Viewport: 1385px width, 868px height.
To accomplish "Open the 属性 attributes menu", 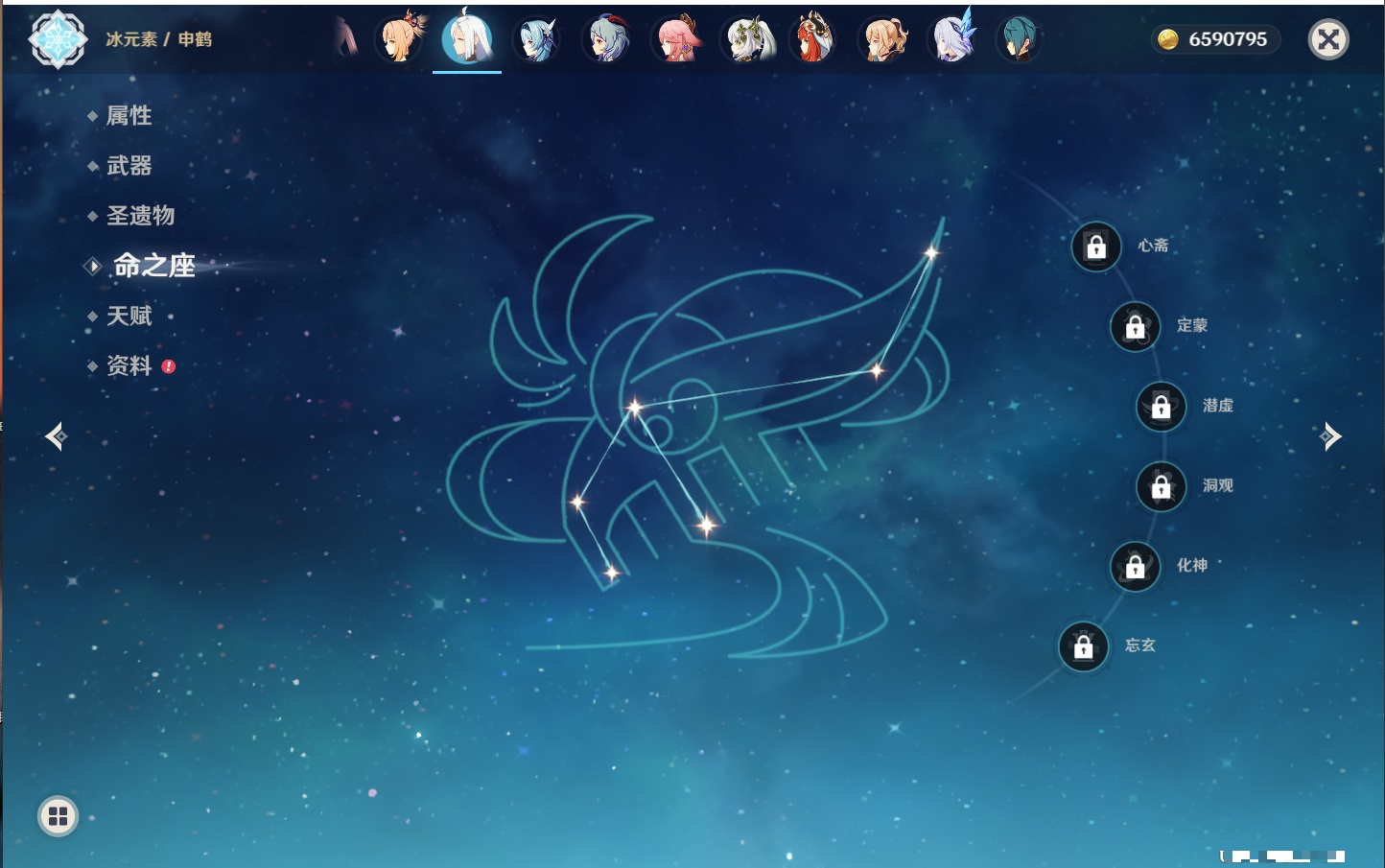I will coord(129,116).
